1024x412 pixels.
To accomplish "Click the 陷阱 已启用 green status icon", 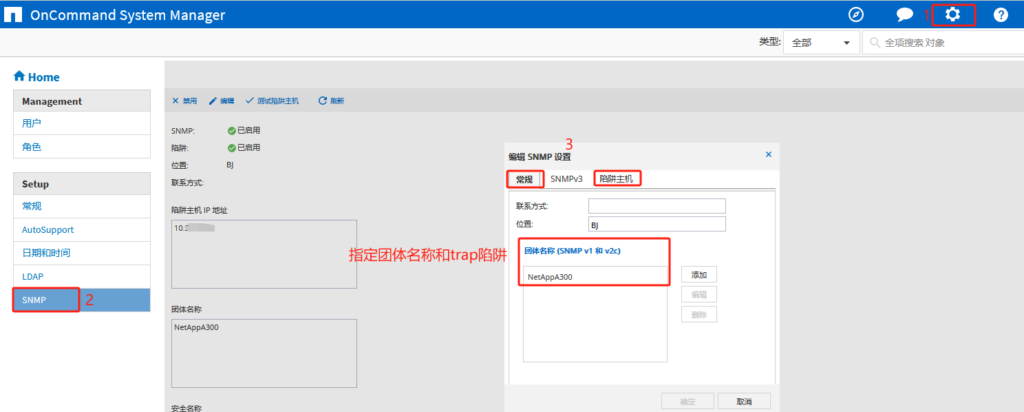I will 231,148.
